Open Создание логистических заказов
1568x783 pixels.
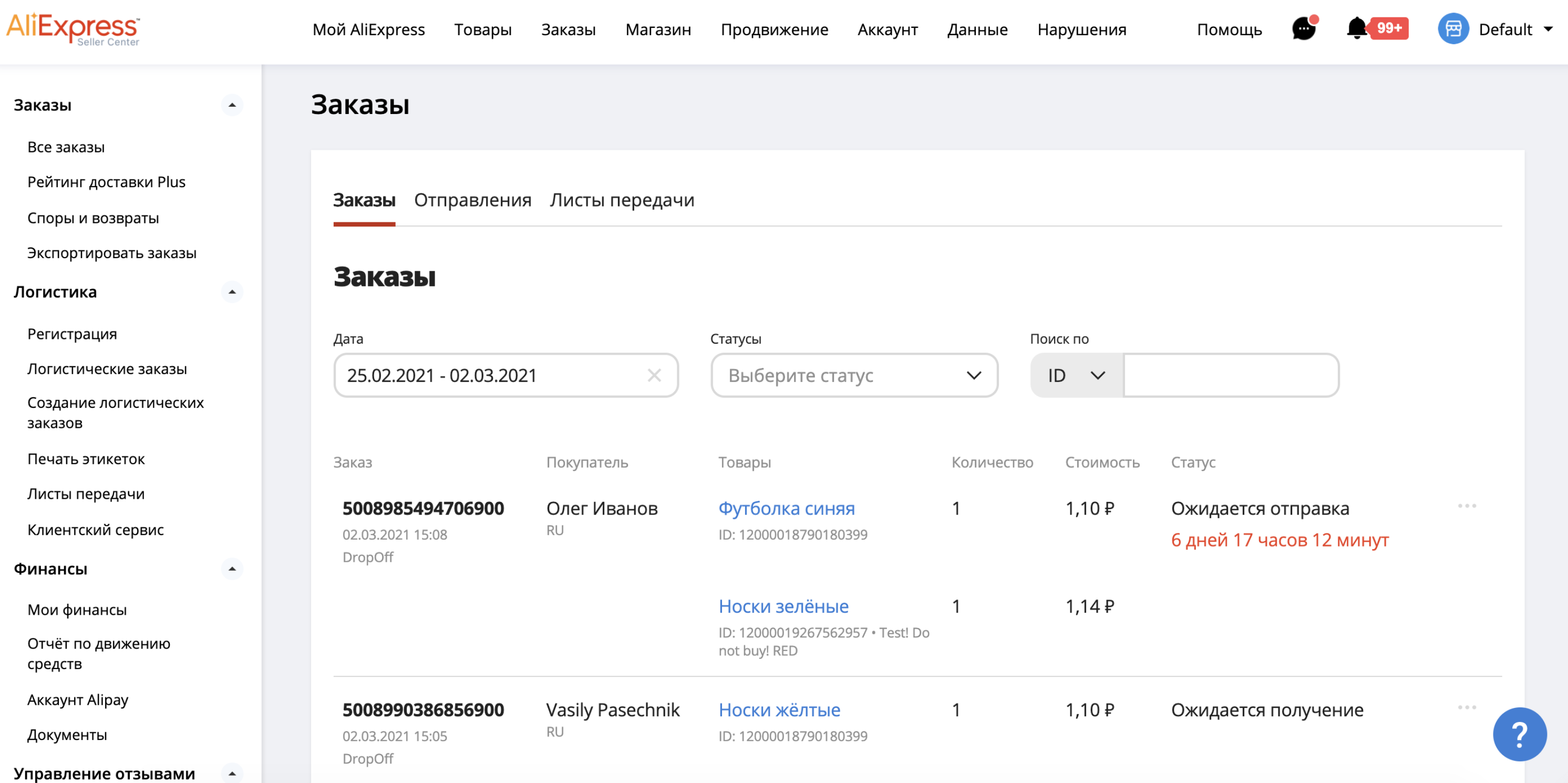click(x=116, y=412)
